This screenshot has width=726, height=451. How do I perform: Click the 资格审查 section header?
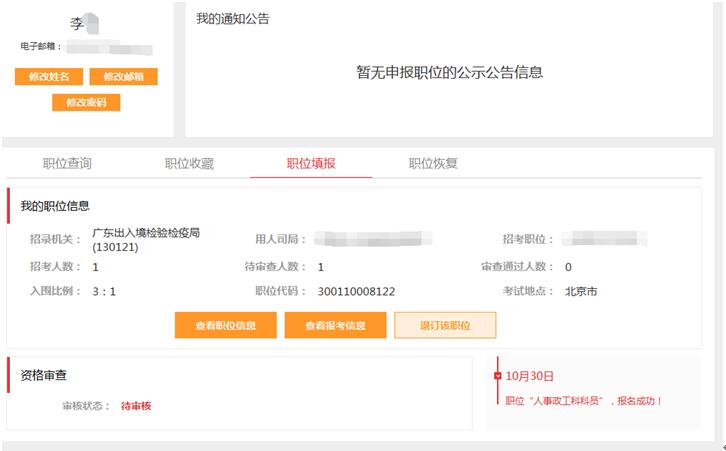43,375
